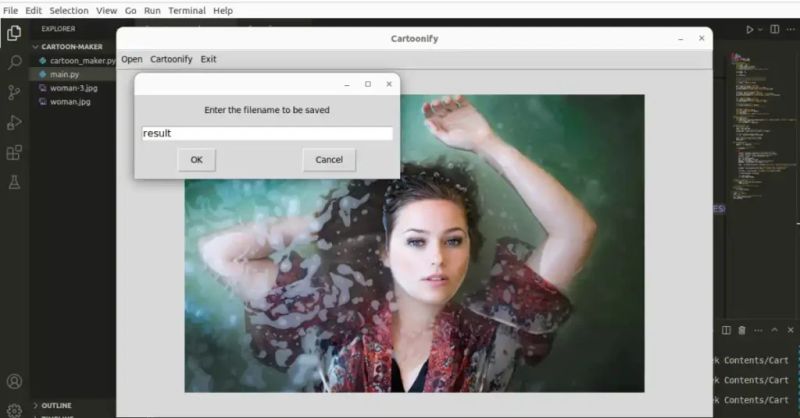Click the code minimap in the editor
Viewport: 800px width, 418px height.
point(761,125)
